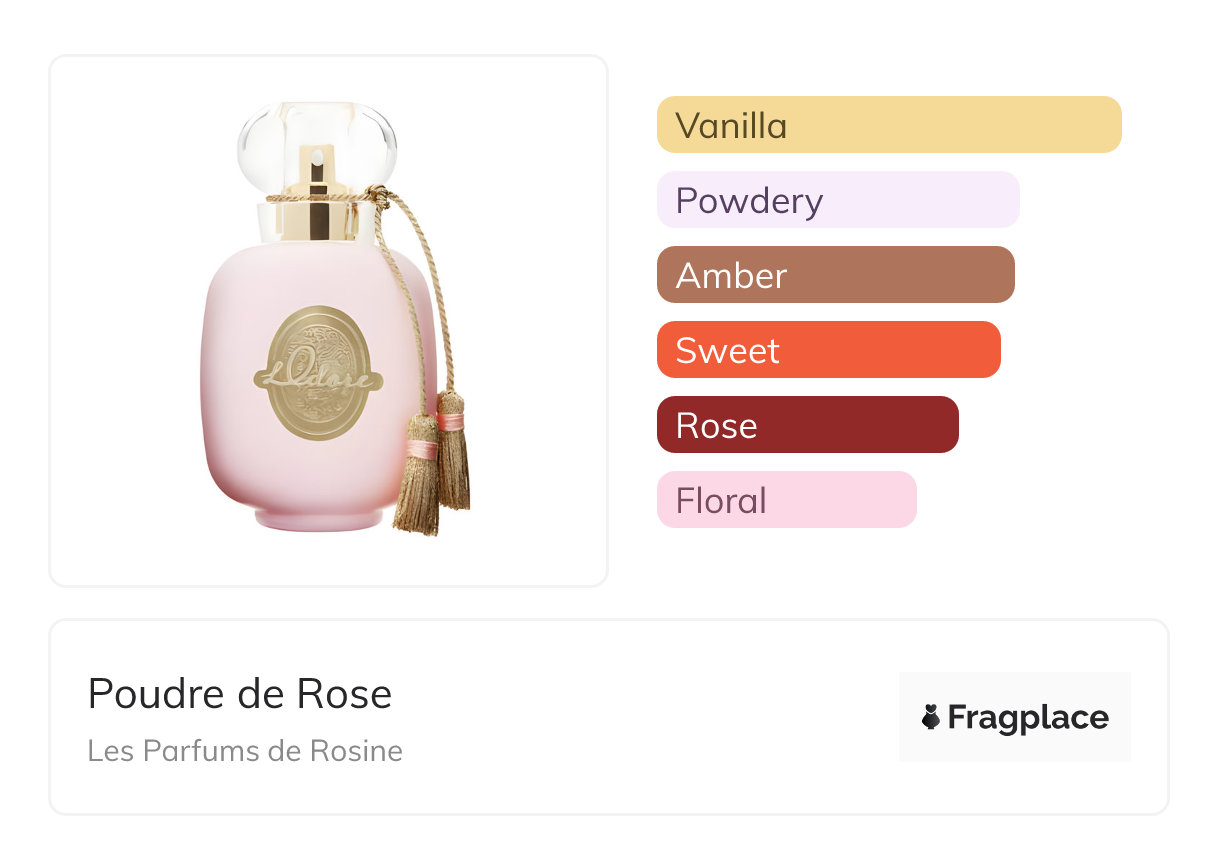Open the Les Parfums de Rosine brand link
This screenshot has height=864, width=1218.
point(245,751)
